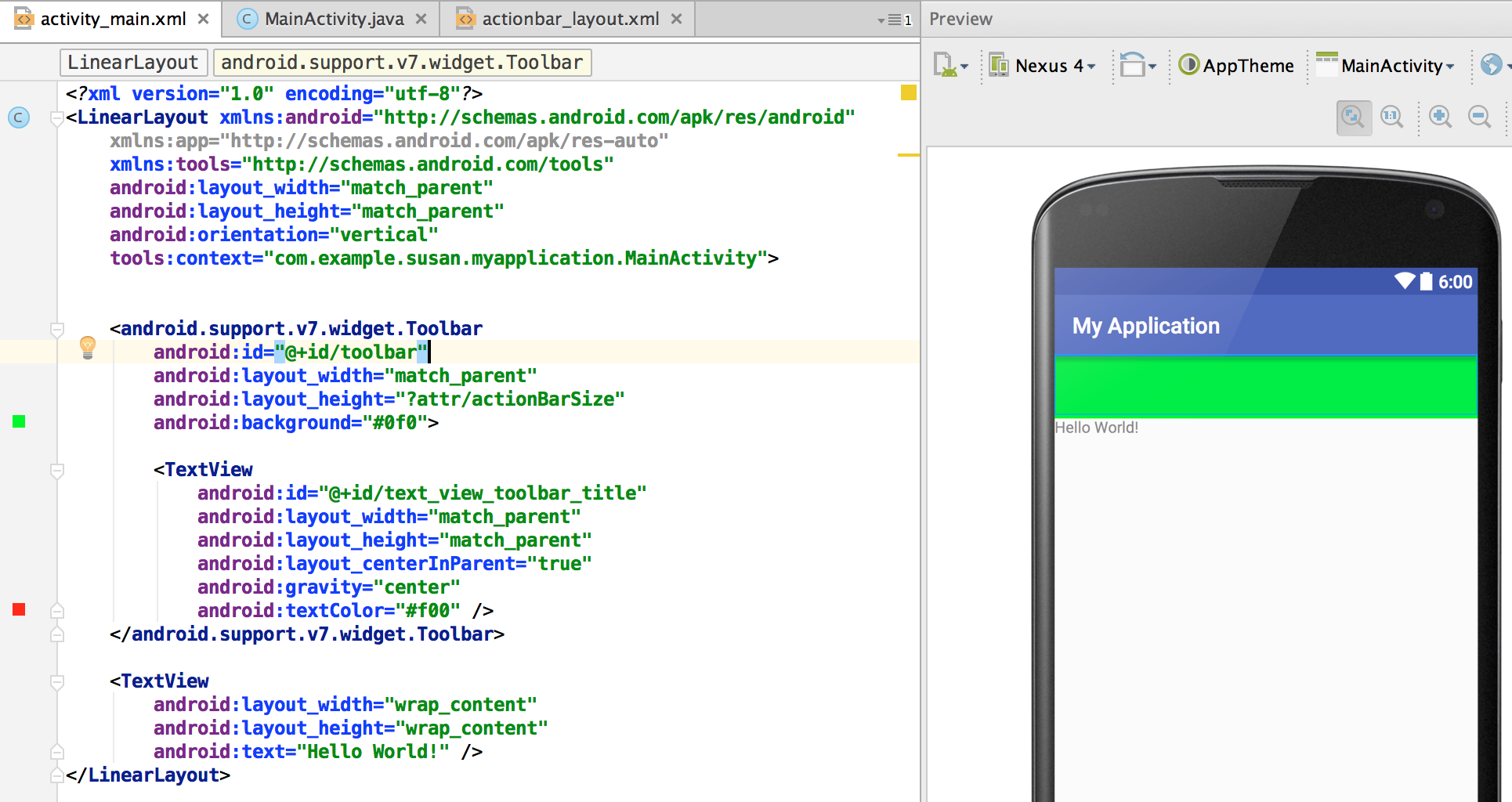The width and height of the screenshot is (1512, 802).
Task: Click the lightbulb intention action icon
Action: pyautogui.click(x=88, y=347)
